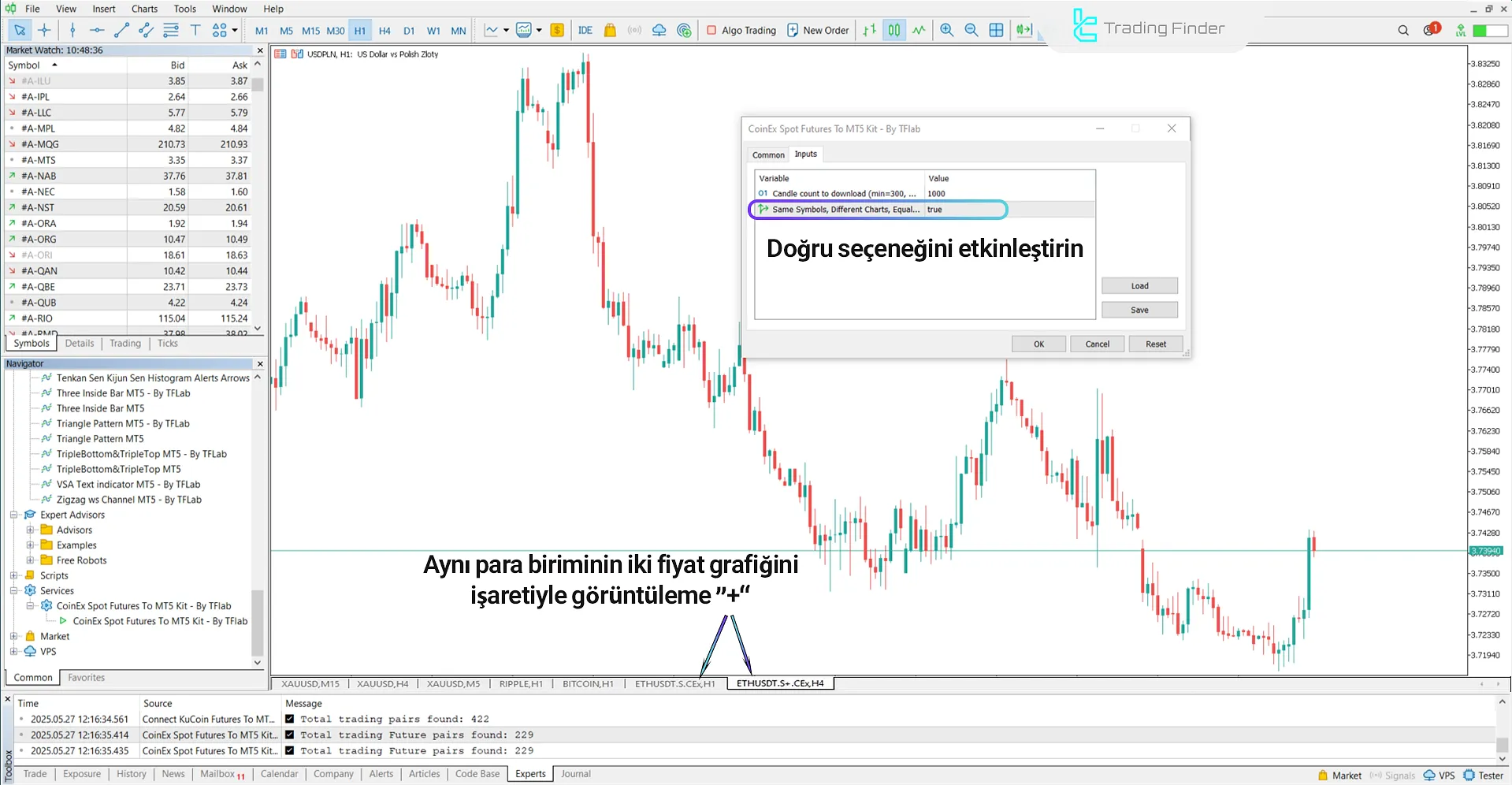Screen dimensions: 1512x785
Task: Click the green connection level bar
Action: (1490, 30)
